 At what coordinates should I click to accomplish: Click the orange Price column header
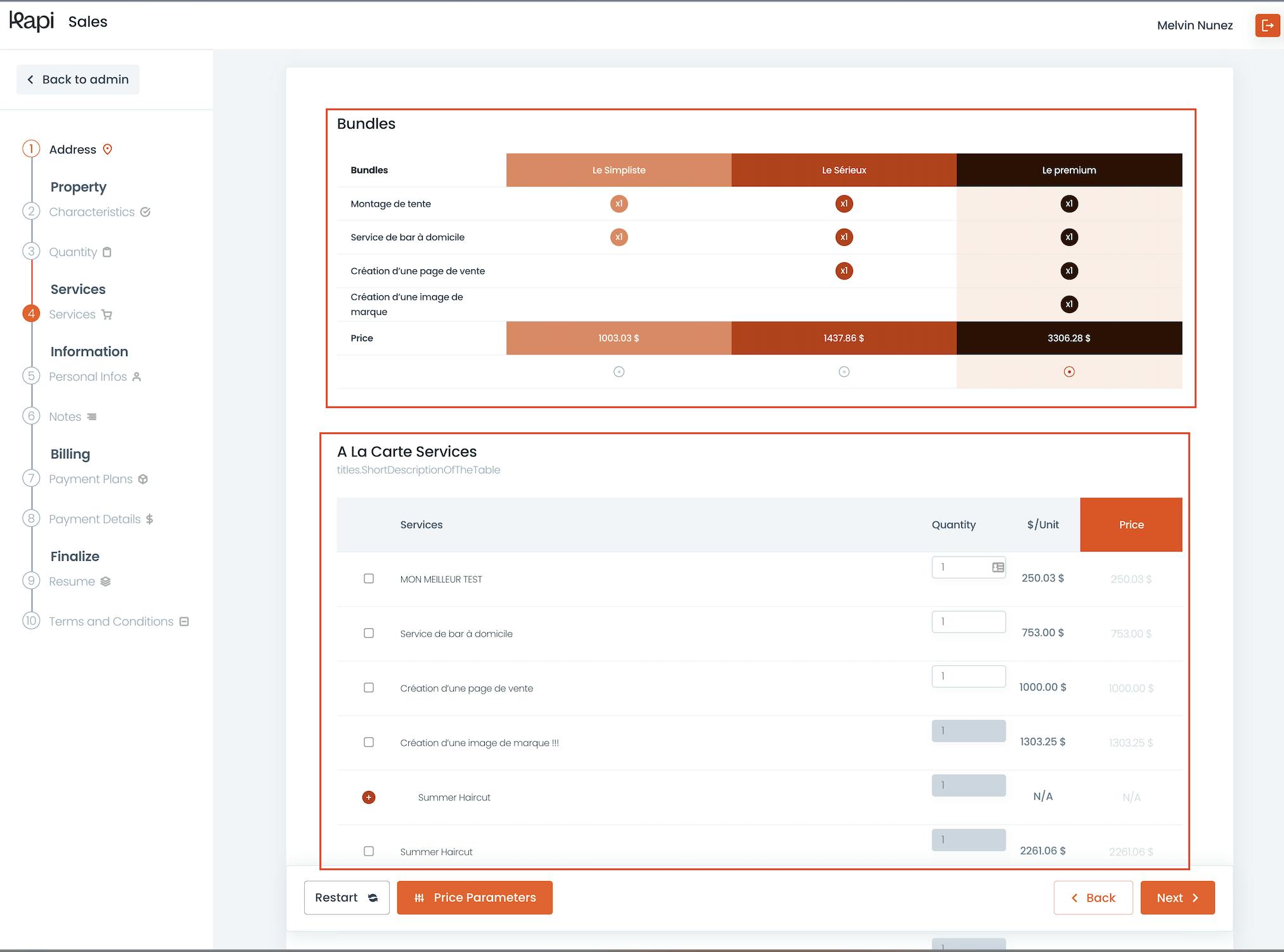click(x=1131, y=525)
